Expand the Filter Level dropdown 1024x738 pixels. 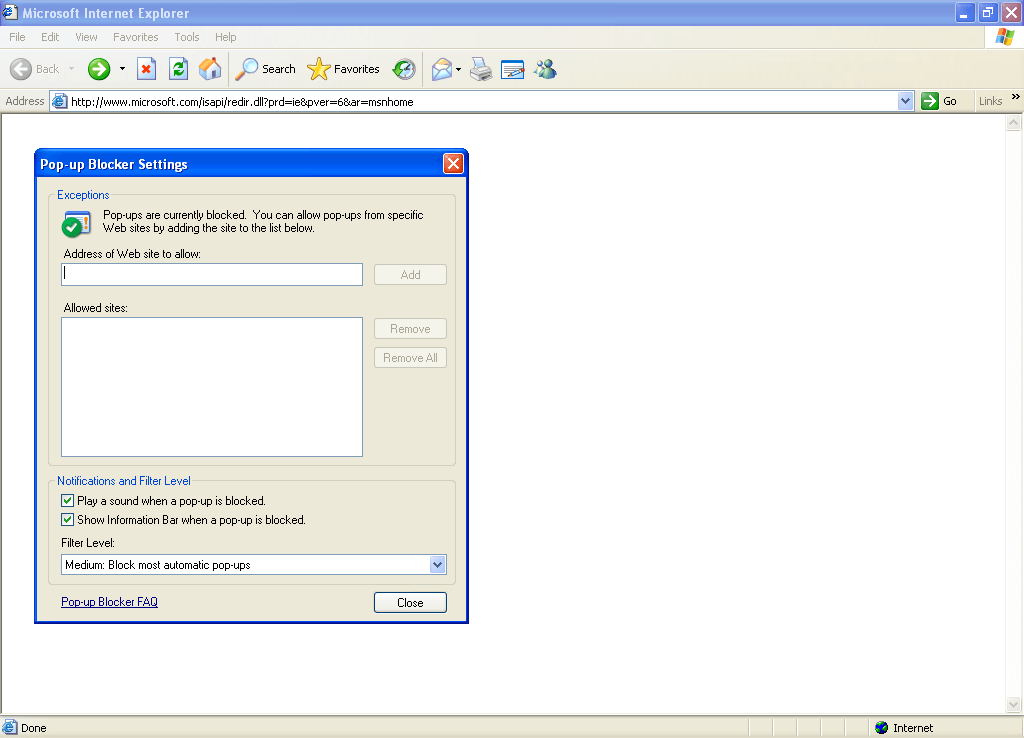pos(437,565)
